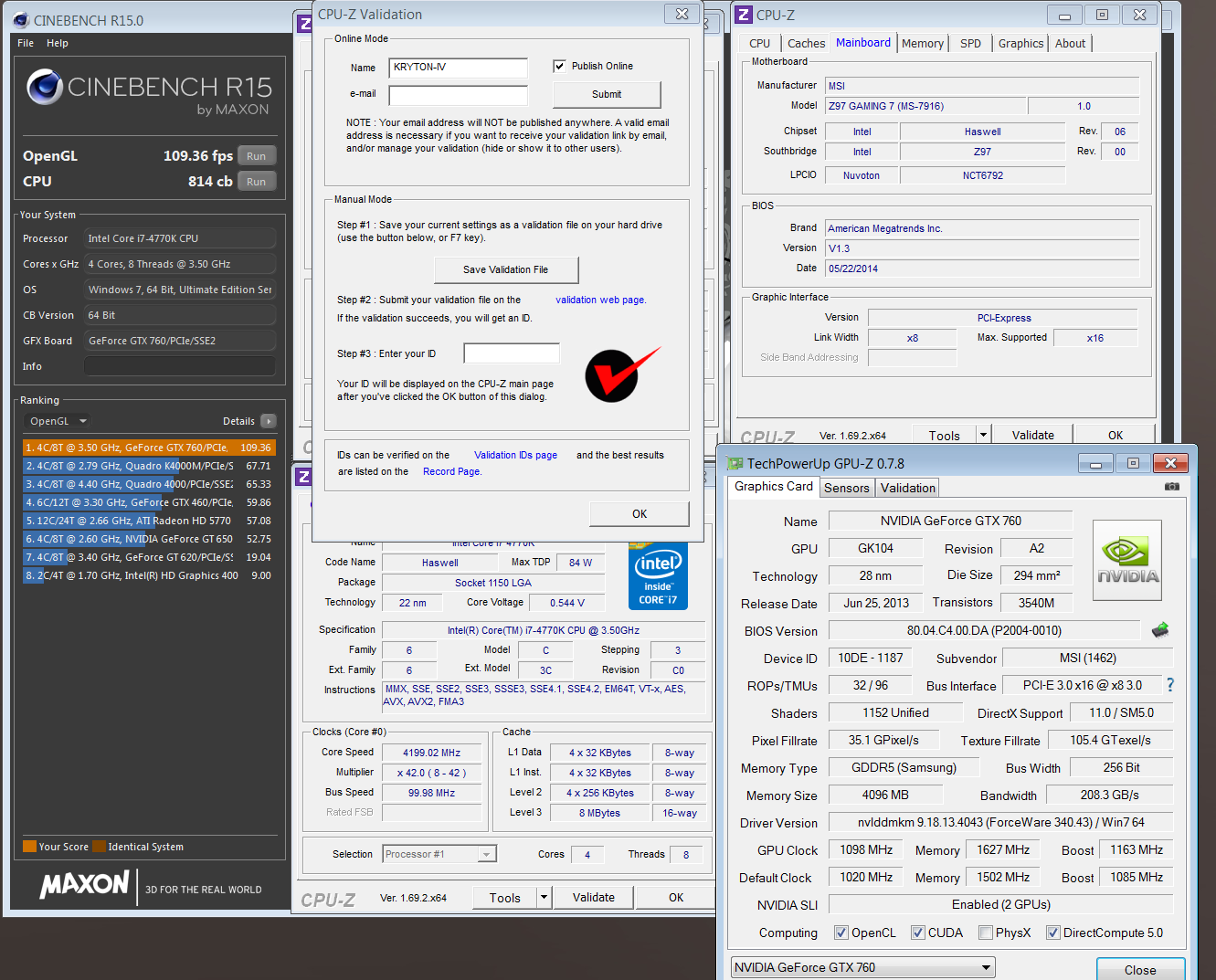The image size is (1216, 980).
Task: Toggle the Publish Online checkbox
Action: [559, 66]
